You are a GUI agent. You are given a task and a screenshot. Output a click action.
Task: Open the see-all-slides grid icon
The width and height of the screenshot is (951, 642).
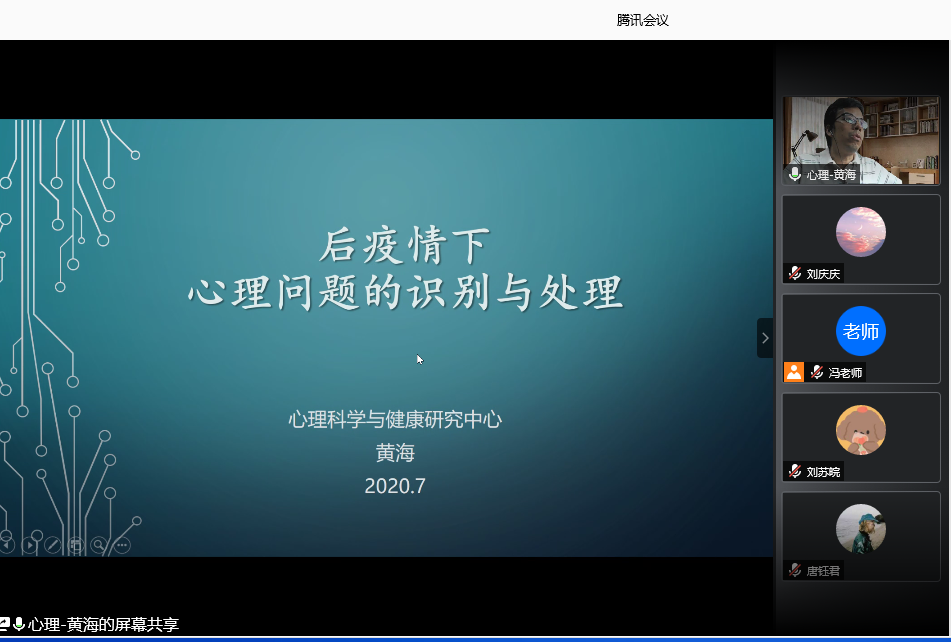click(76, 545)
